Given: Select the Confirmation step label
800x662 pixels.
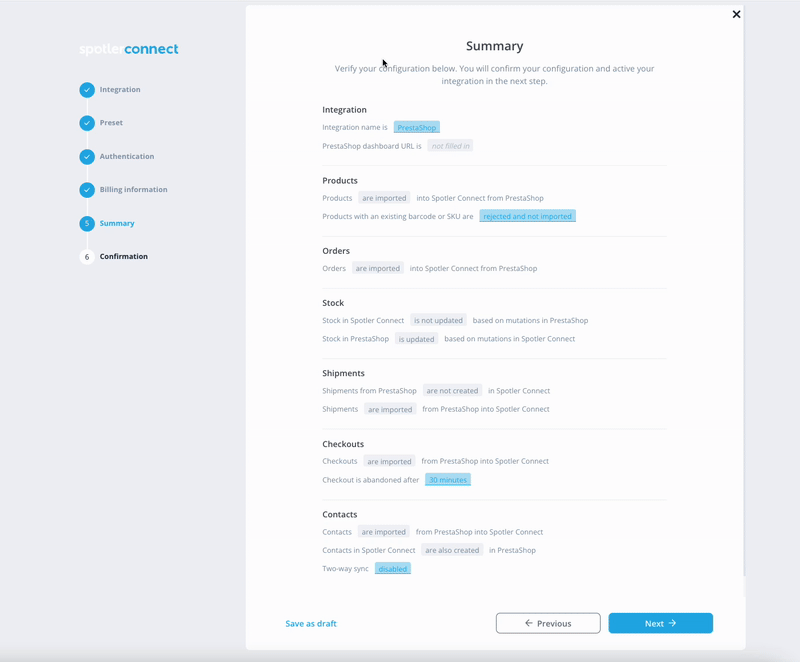Looking at the screenshot, I should click(x=123, y=256).
